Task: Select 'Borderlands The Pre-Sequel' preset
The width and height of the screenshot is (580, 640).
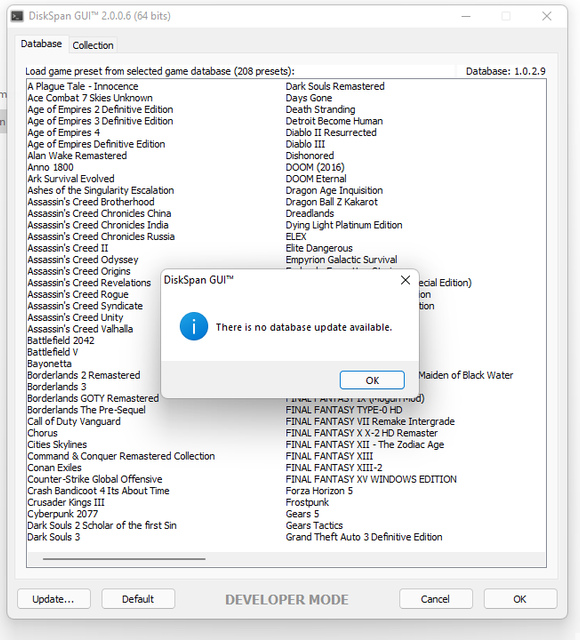Action: click(x=87, y=410)
